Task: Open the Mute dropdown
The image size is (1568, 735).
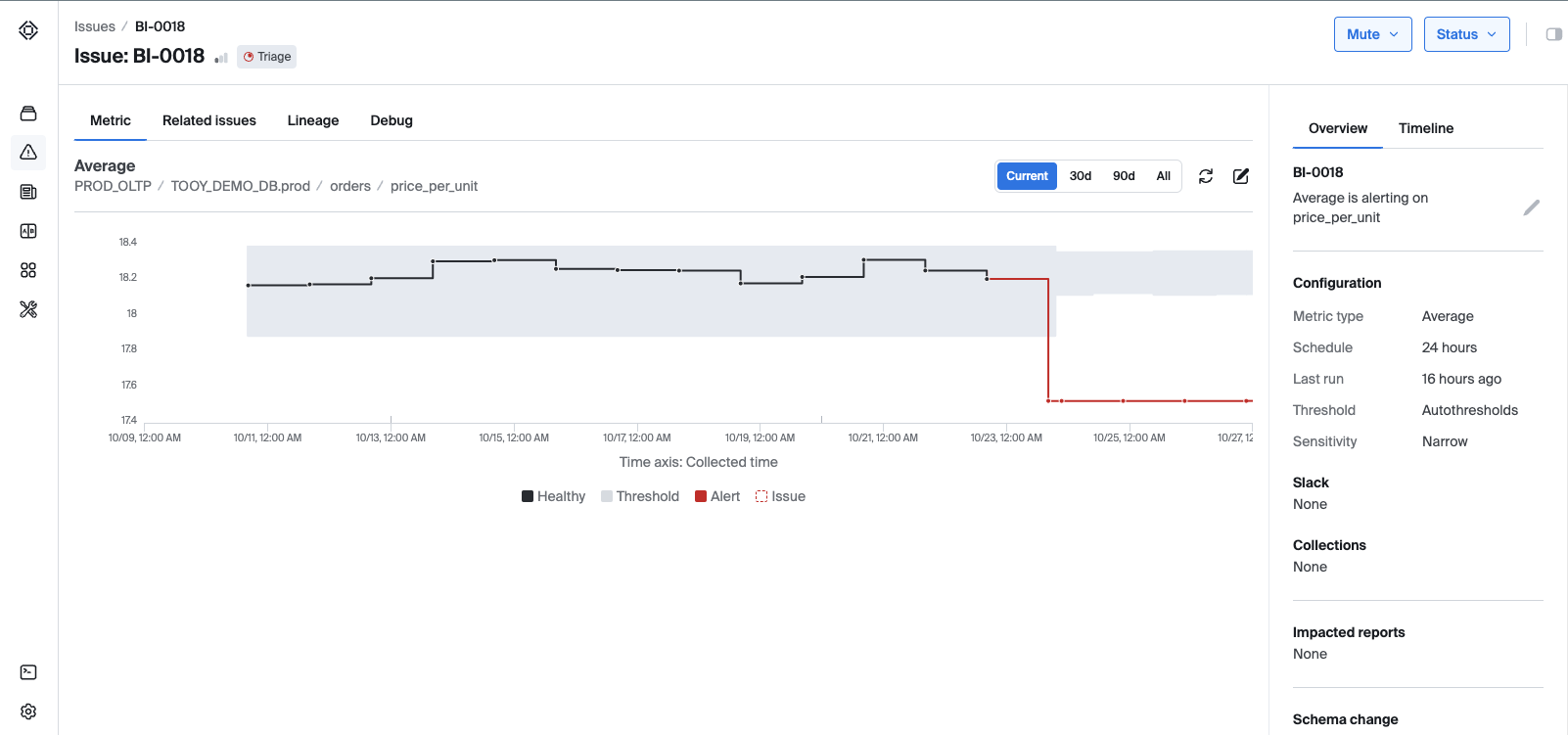Action: [1372, 34]
